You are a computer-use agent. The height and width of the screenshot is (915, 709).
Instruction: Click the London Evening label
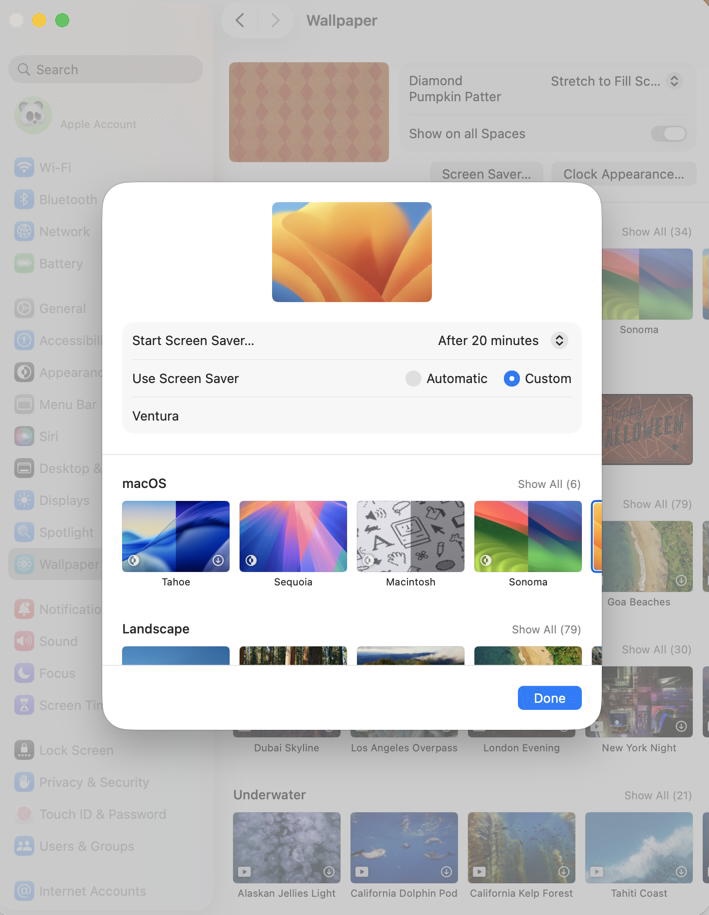(521, 748)
